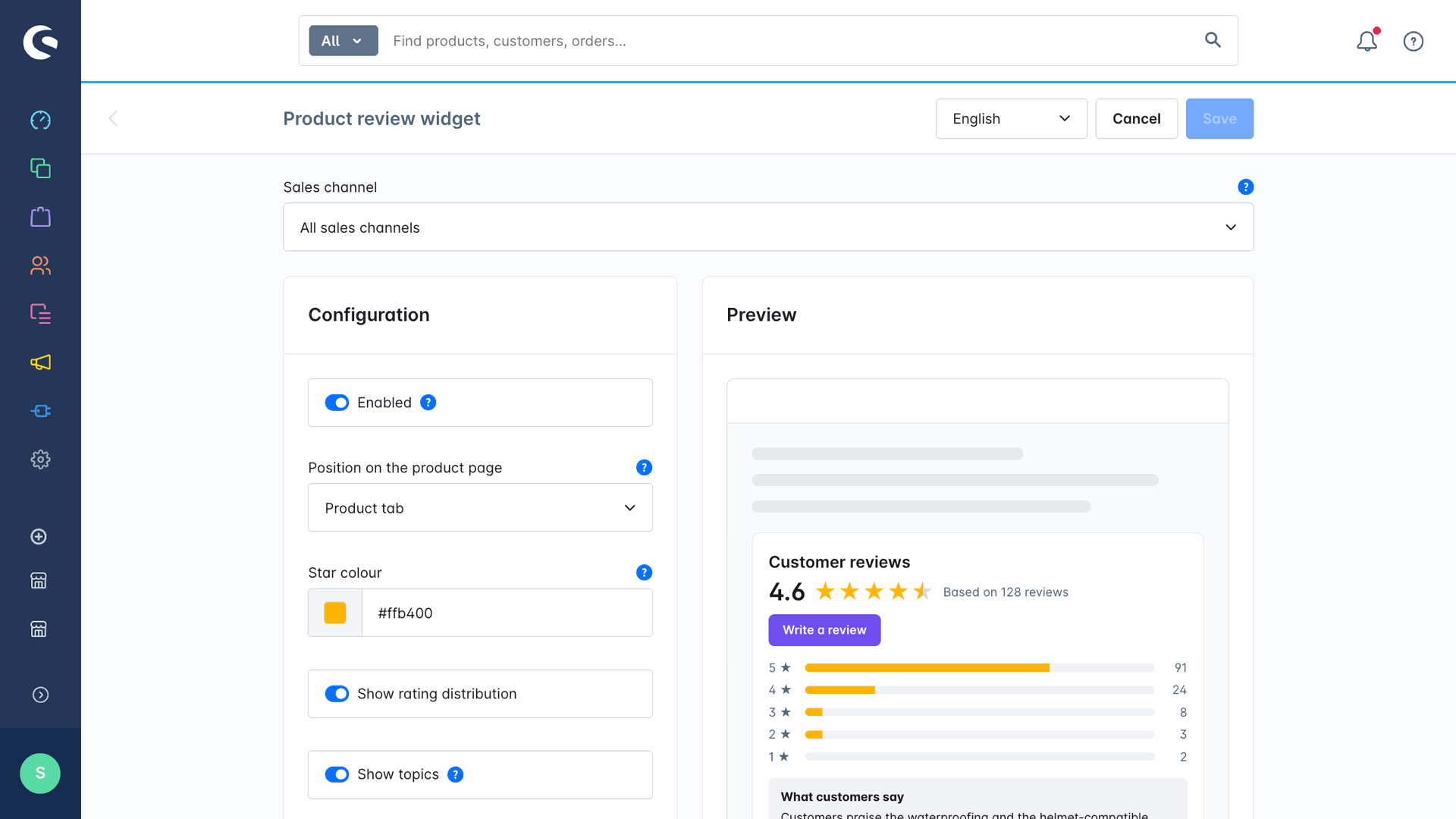Screen dimensions: 1456x819
Task: Open the help question mark in header
Action: [1414, 41]
